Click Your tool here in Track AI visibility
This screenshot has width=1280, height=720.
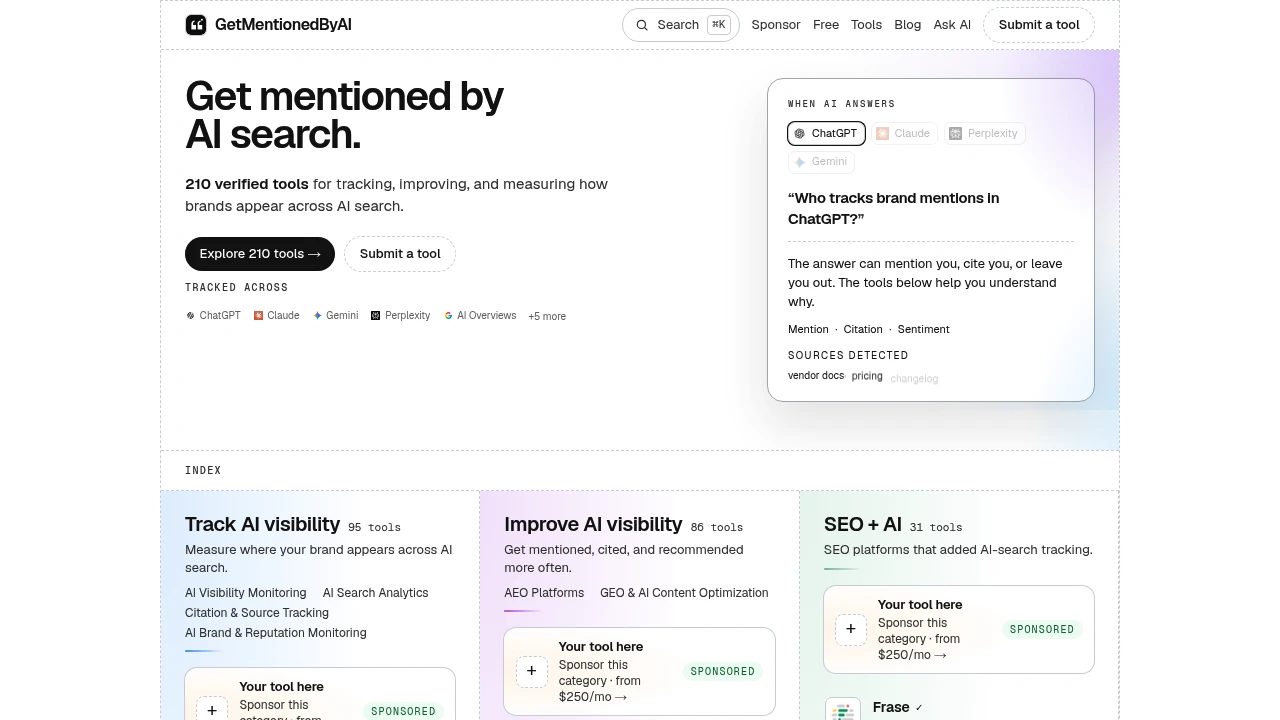pos(282,687)
